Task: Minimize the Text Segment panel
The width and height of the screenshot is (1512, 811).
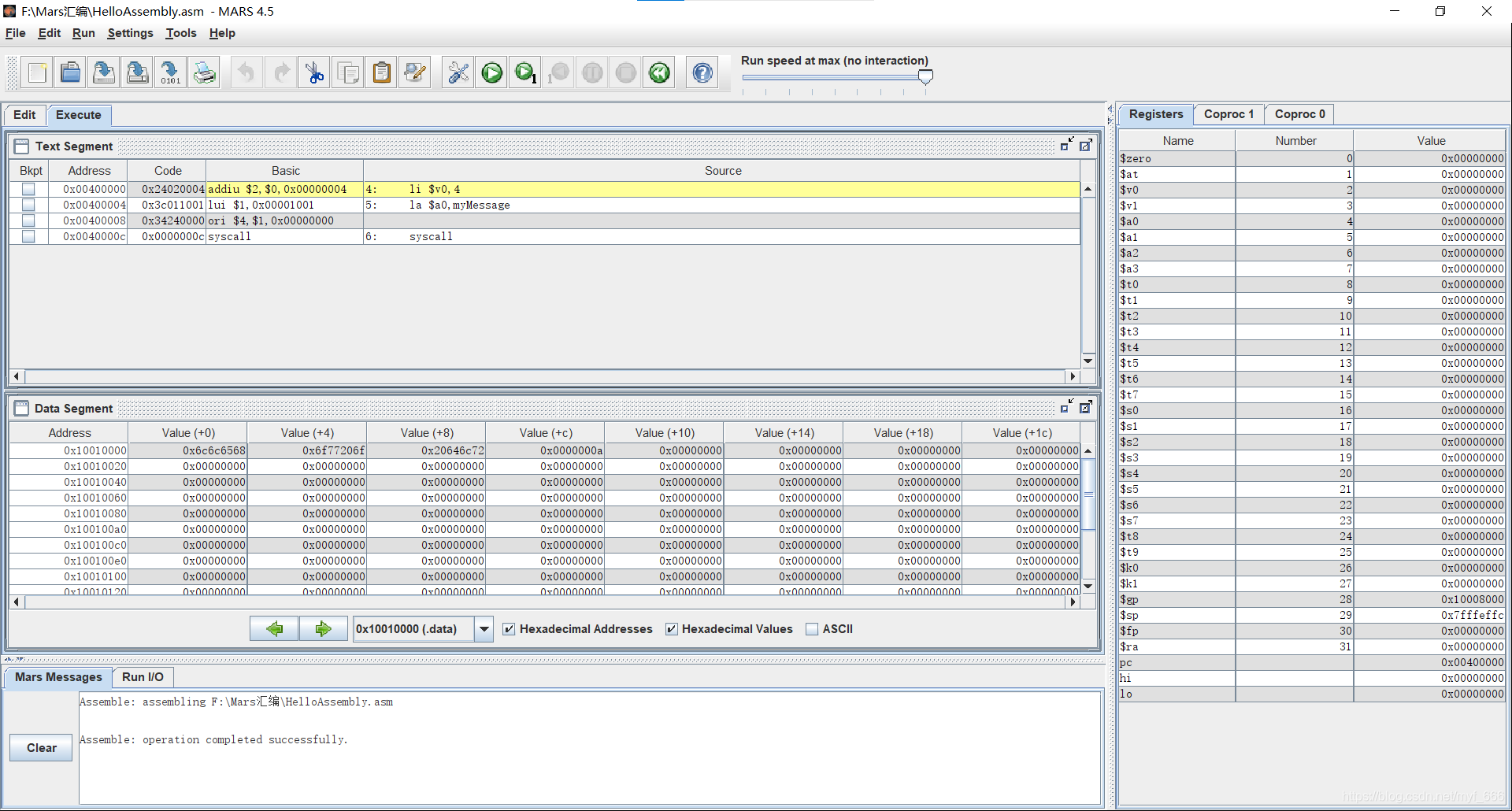Action: (1067, 145)
